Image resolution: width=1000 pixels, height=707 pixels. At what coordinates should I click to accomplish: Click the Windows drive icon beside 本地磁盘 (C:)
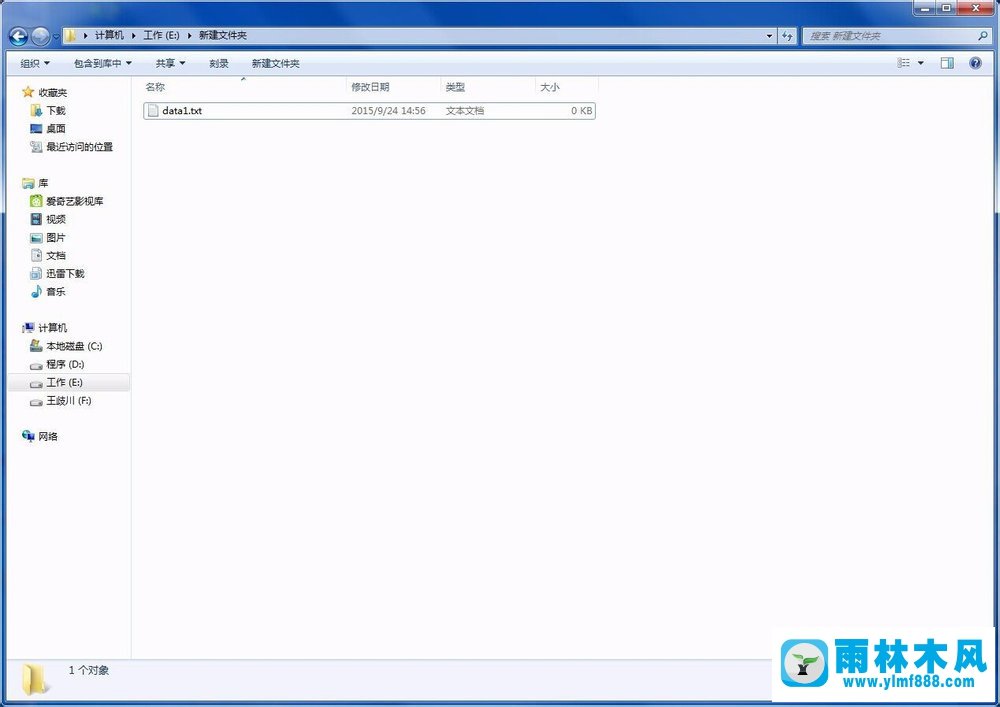tap(36, 346)
